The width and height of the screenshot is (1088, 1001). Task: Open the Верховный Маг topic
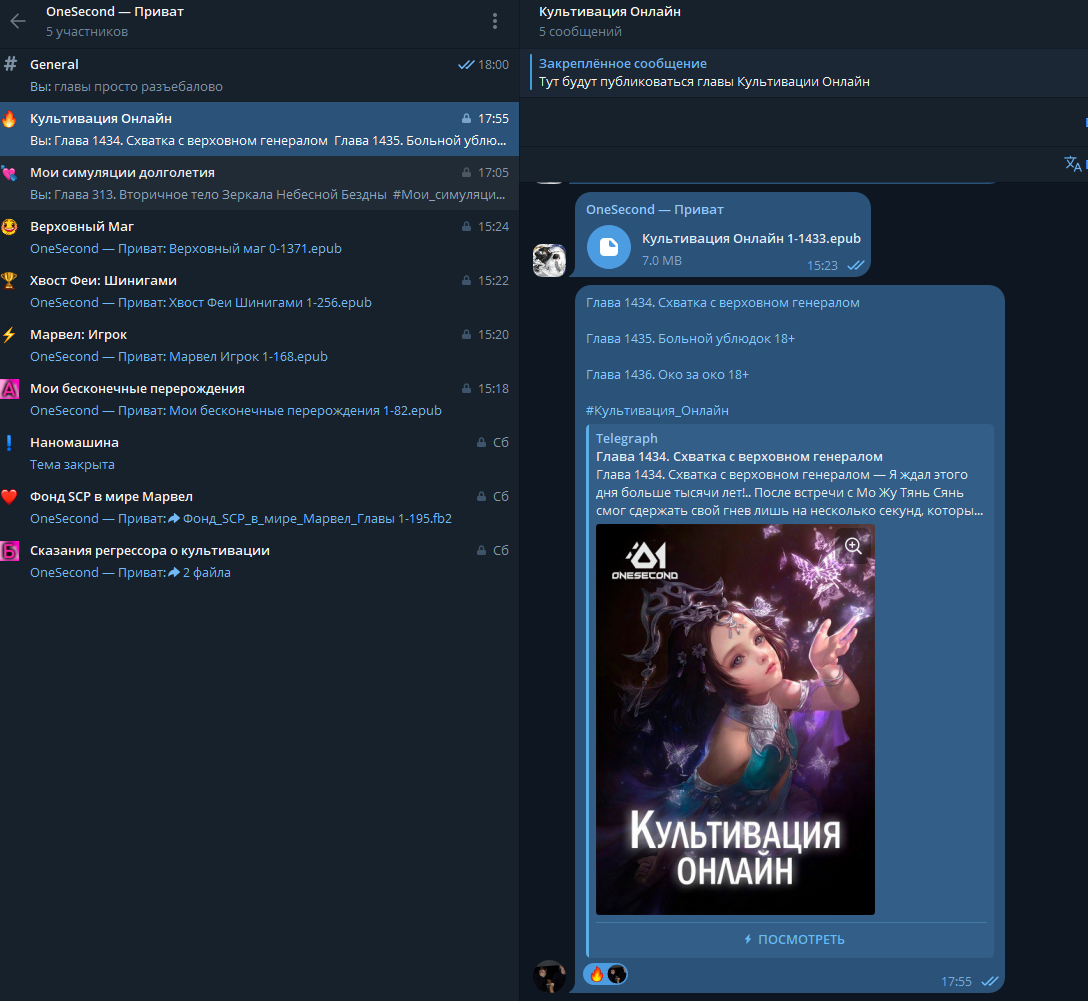(x=260, y=237)
